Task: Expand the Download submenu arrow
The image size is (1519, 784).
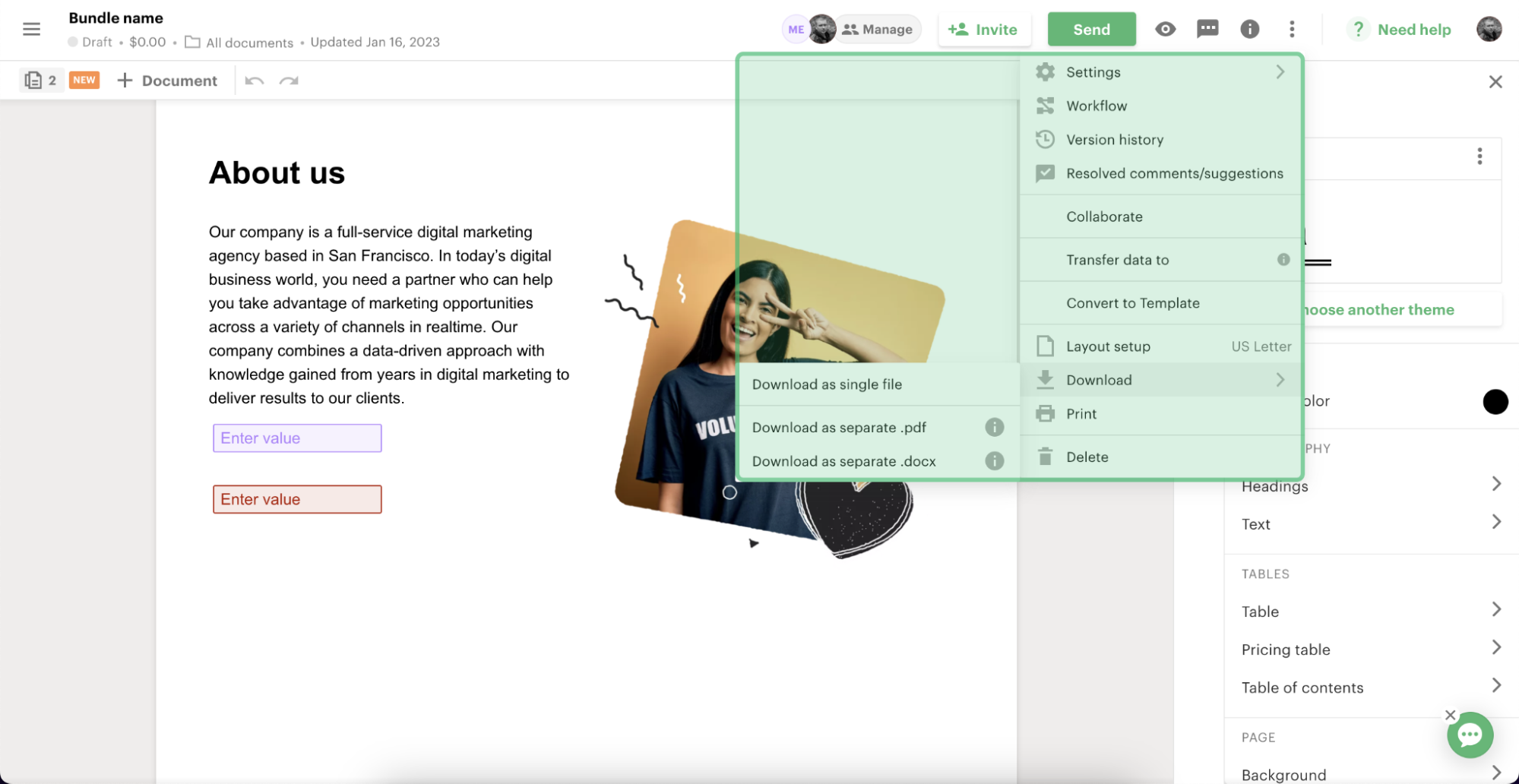Action: pos(1280,380)
